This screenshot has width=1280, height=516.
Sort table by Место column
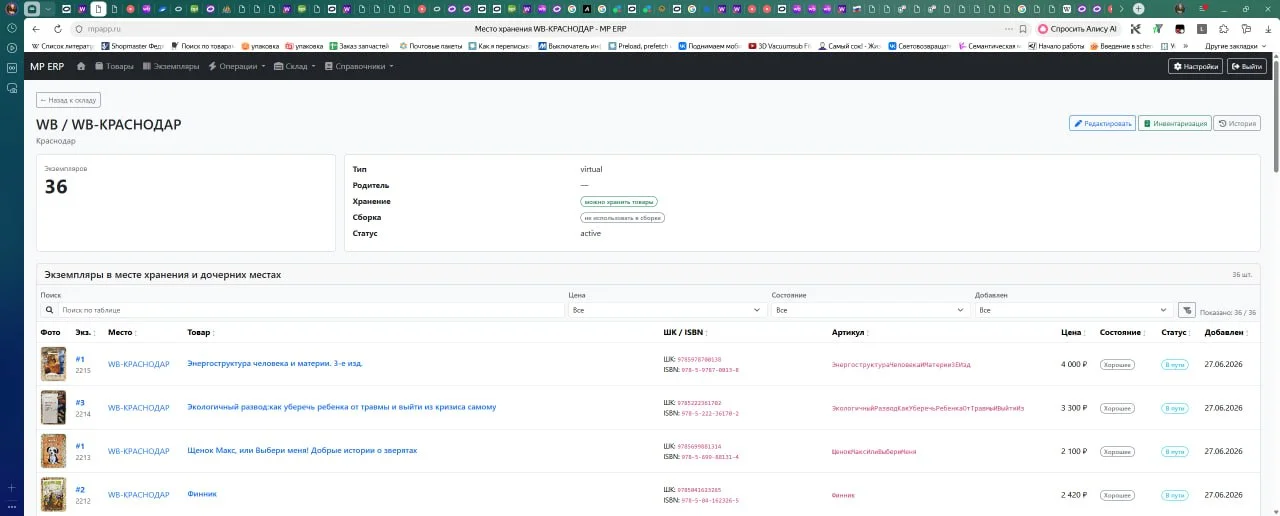coord(122,332)
